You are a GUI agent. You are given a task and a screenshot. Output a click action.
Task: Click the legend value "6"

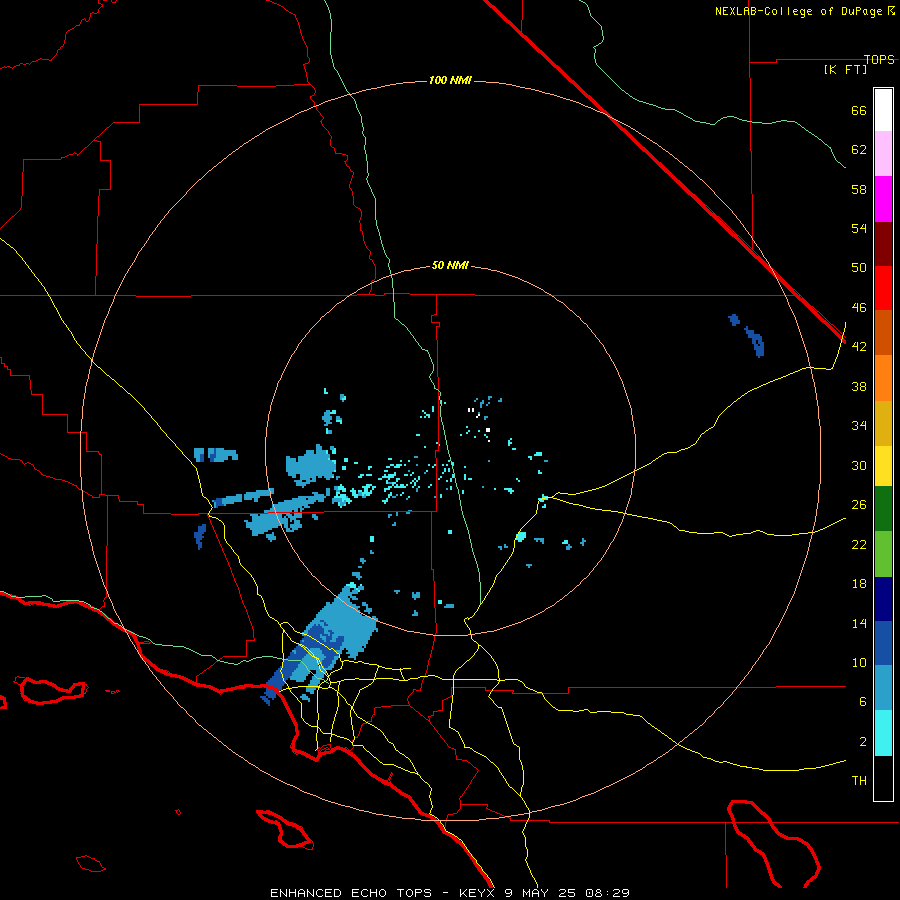[862, 702]
